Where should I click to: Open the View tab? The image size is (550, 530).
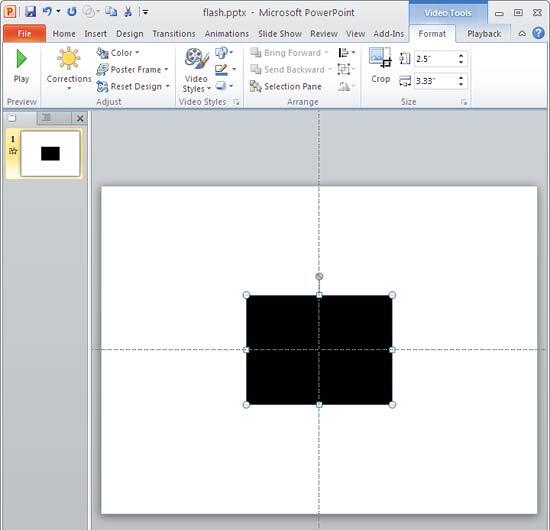coord(355,34)
